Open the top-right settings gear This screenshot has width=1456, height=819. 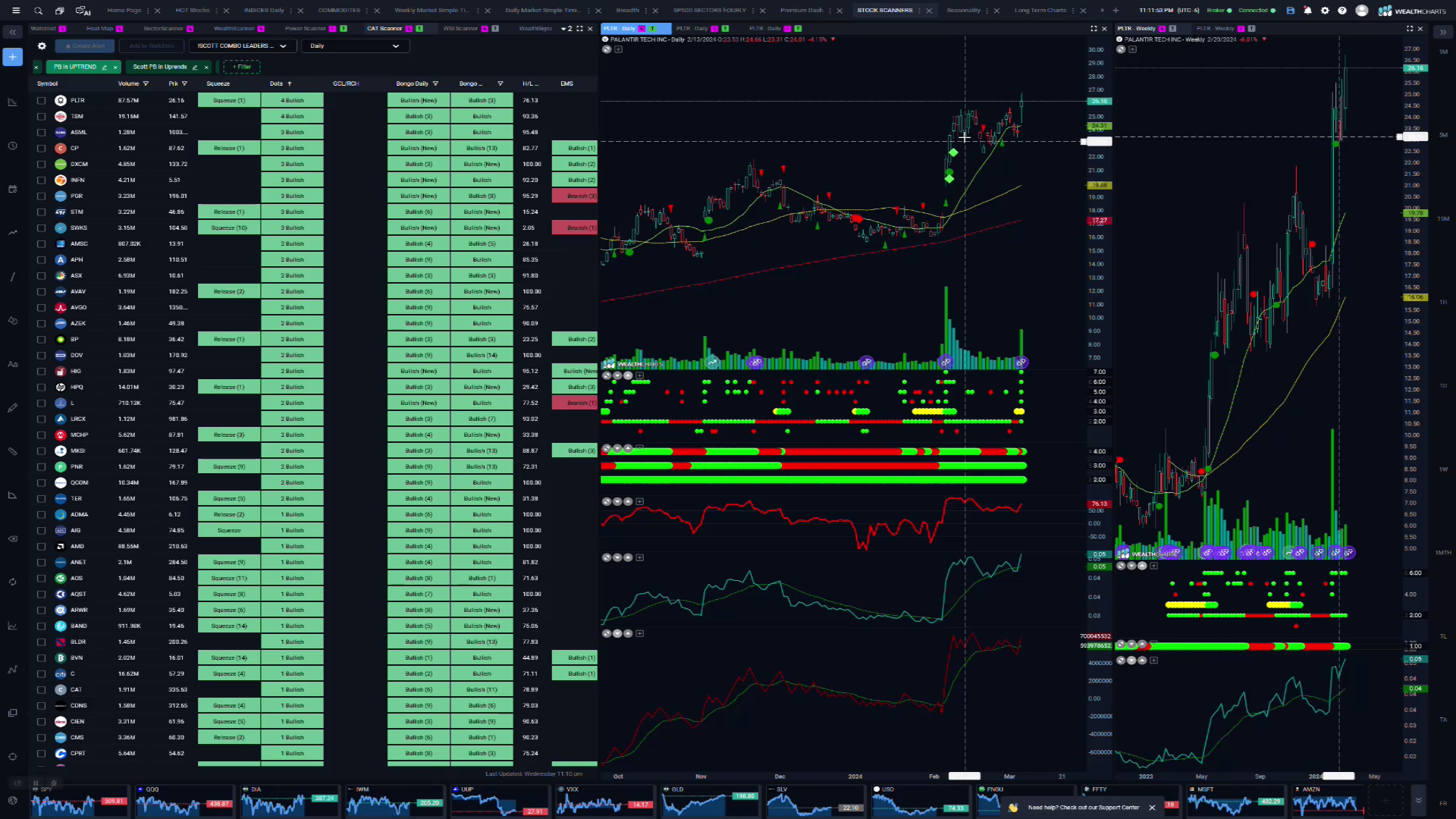pyautogui.click(x=1325, y=11)
